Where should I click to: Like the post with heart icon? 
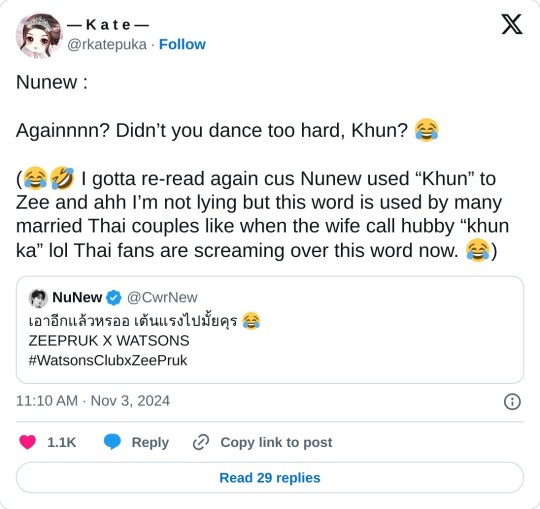(28, 442)
